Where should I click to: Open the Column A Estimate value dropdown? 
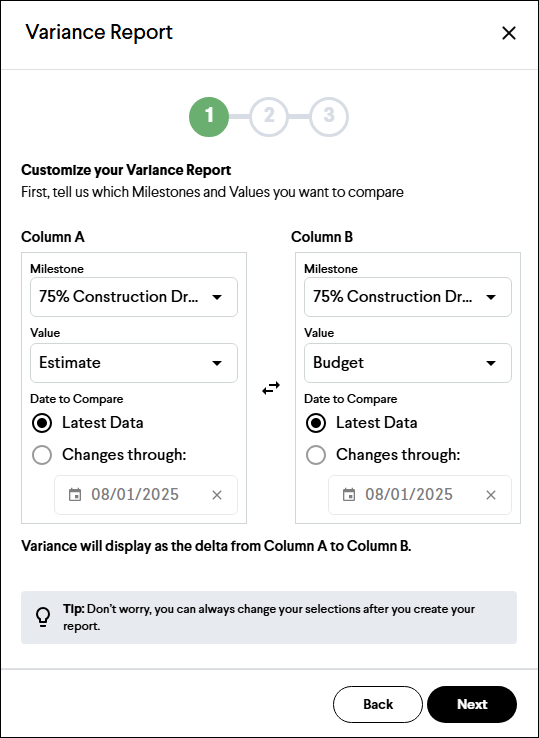[x=134, y=363]
